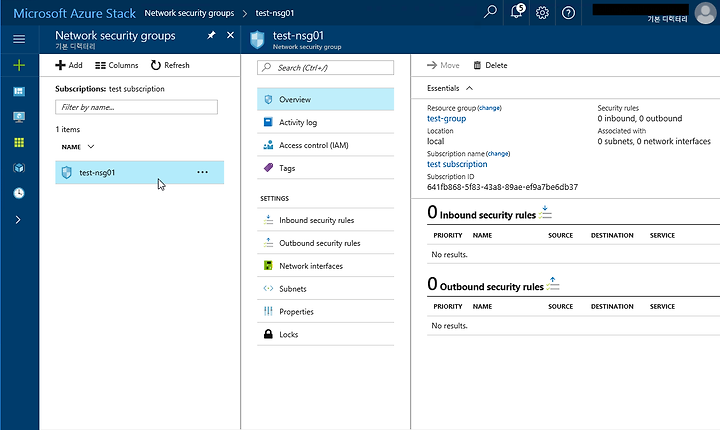Open the help question mark icon
The height and width of the screenshot is (430, 720).
tap(568, 12)
